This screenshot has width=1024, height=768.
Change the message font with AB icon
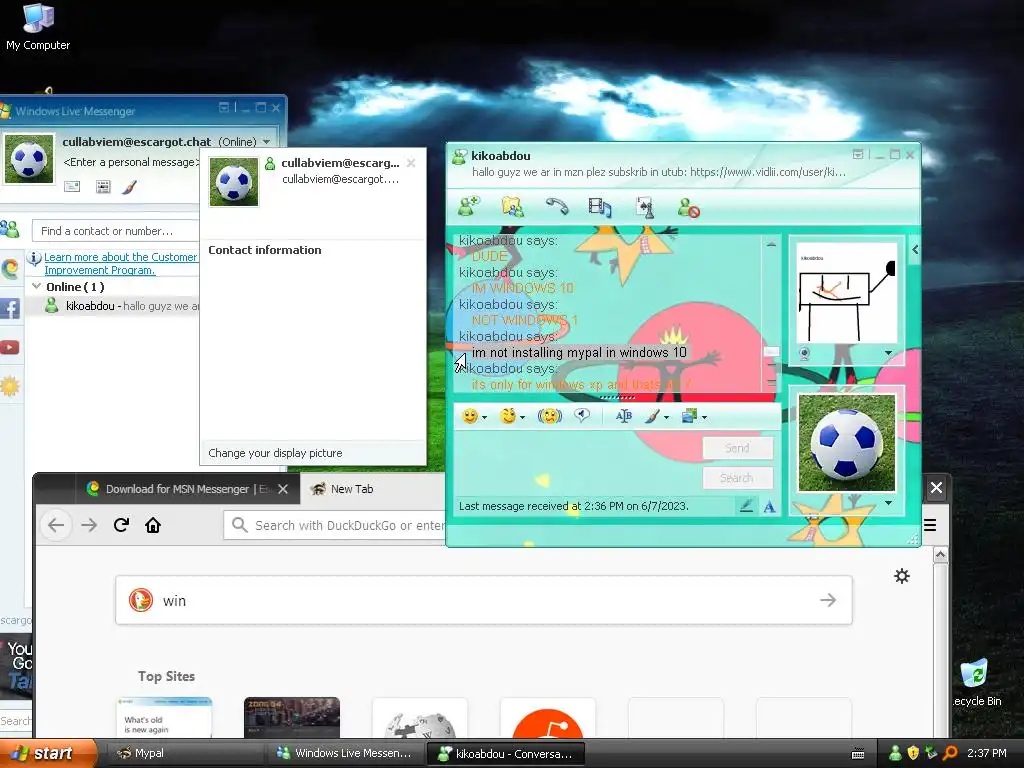pos(624,416)
